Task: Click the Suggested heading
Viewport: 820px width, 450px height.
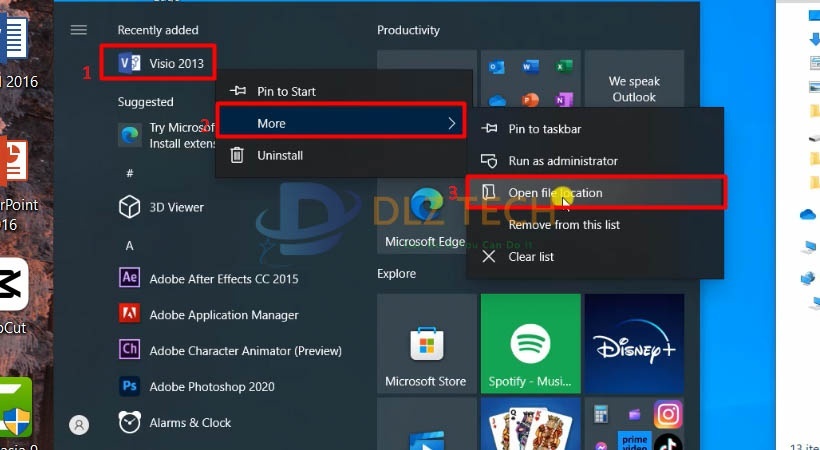Action: 145,102
